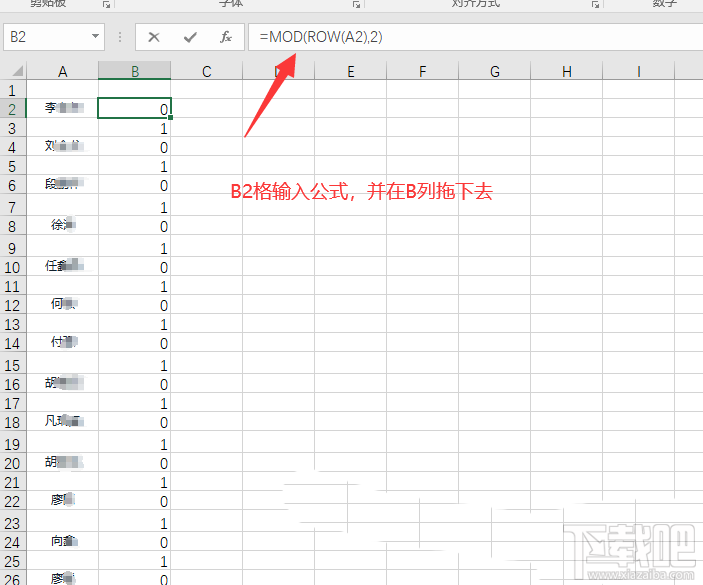
Task: Select row 5 header
Action: pyautogui.click(x=13, y=166)
